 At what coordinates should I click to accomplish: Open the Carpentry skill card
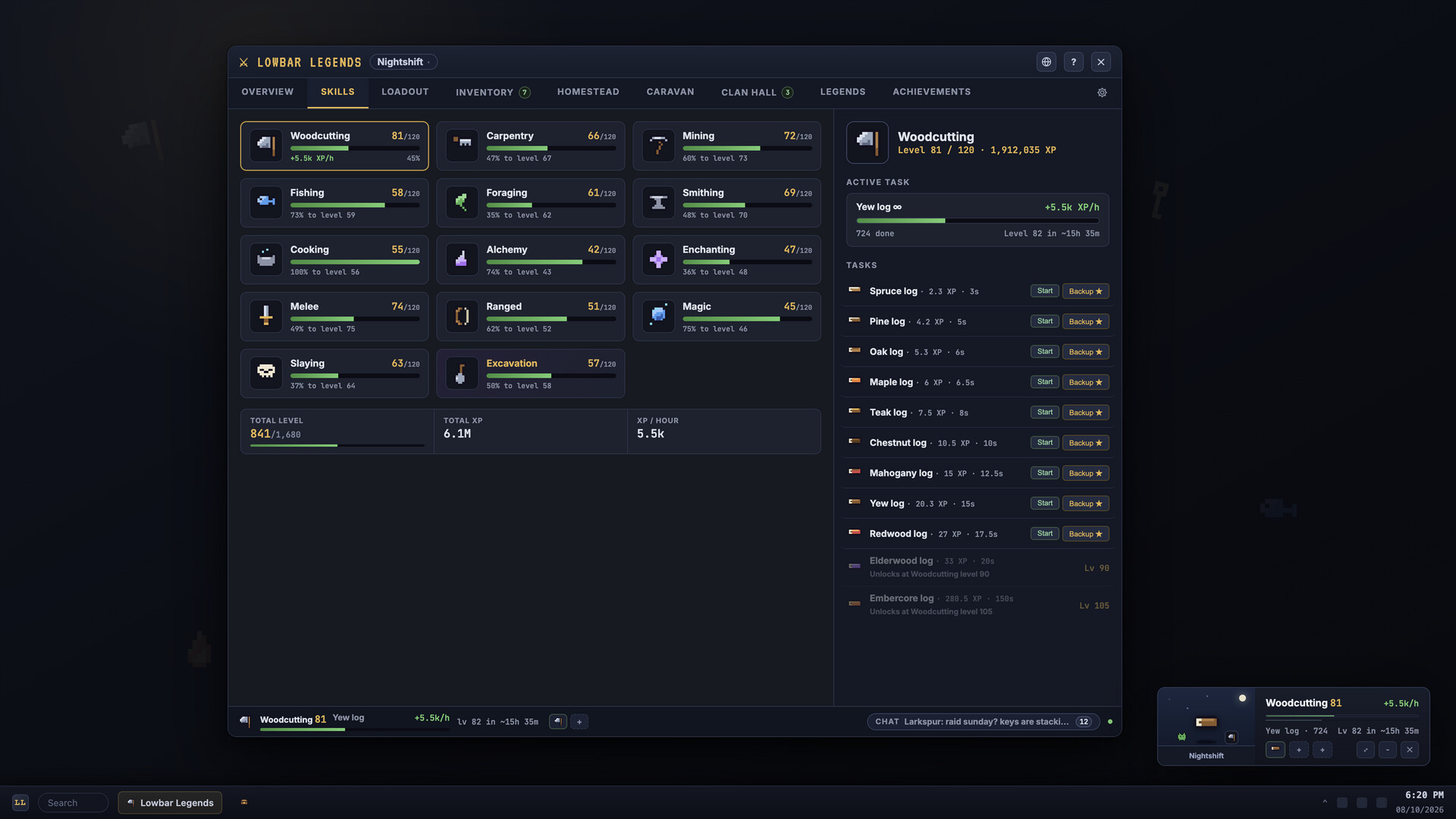[530, 146]
